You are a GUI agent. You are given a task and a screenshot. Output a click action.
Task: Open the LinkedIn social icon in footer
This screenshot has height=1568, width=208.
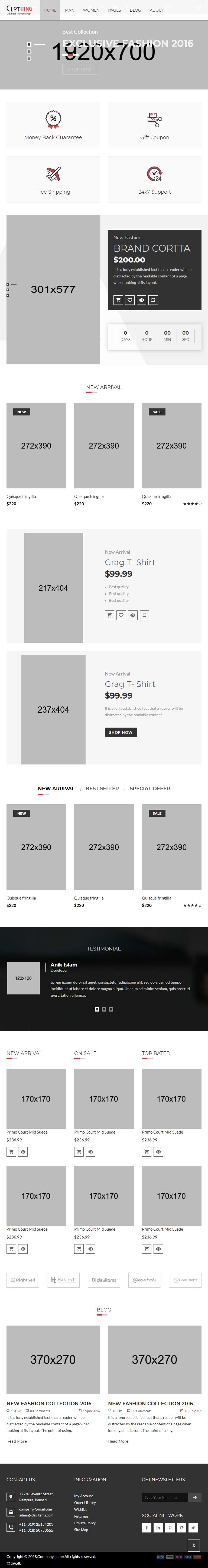(x=158, y=1527)
